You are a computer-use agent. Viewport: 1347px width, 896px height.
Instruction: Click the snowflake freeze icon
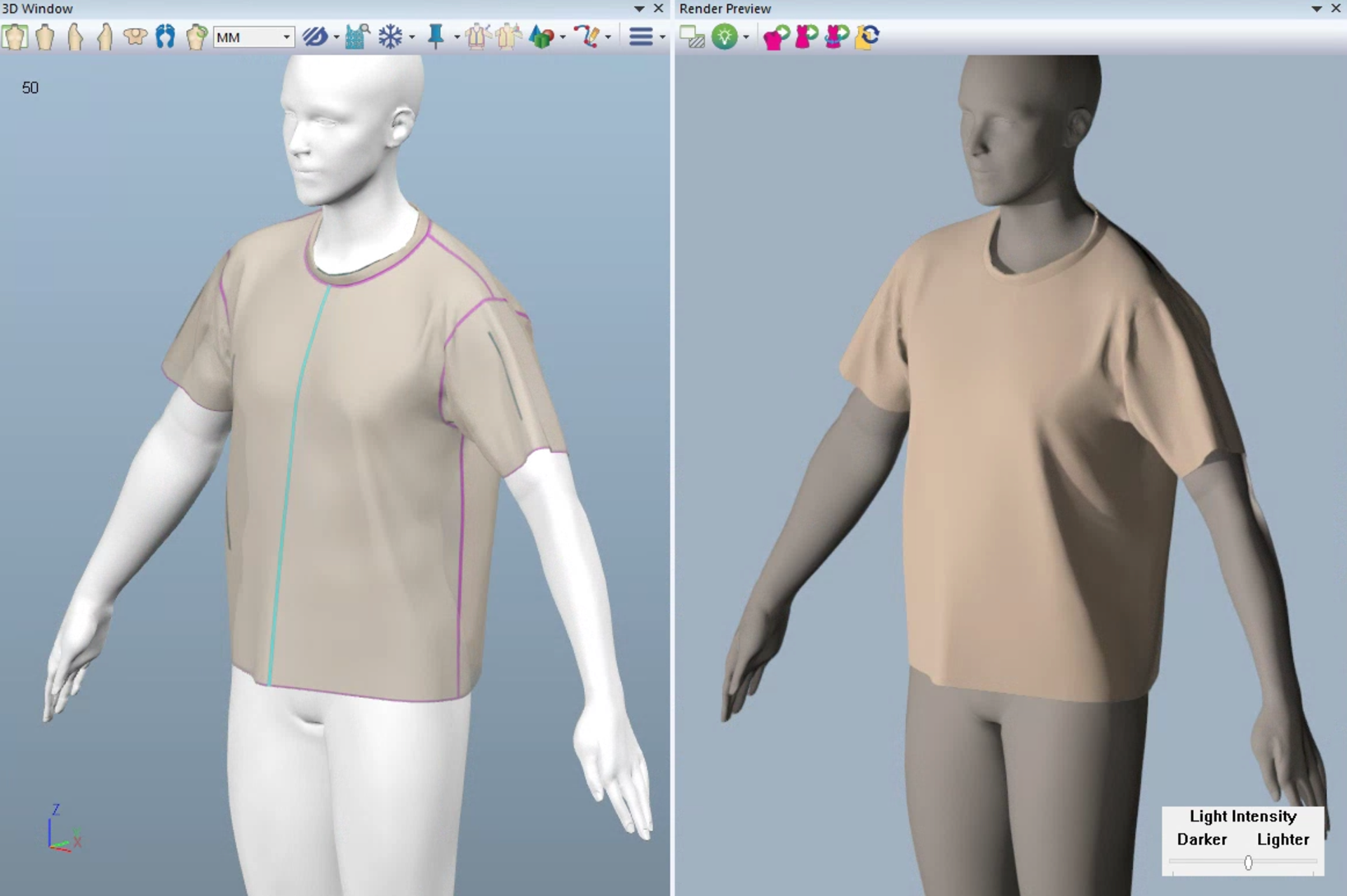[390, 36]
